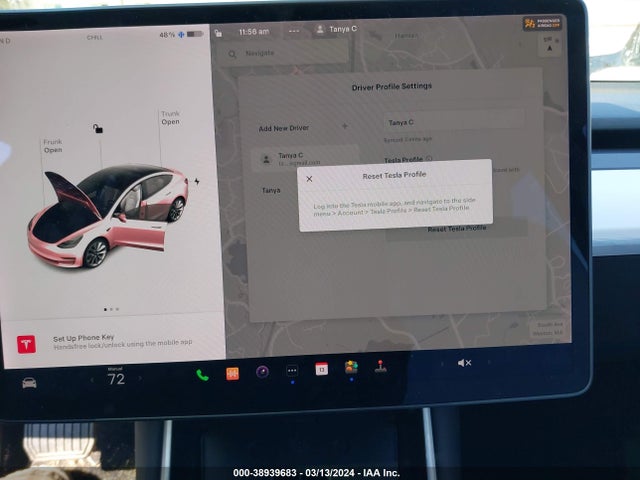Tap the 11:56 am clock

(254, 31)
